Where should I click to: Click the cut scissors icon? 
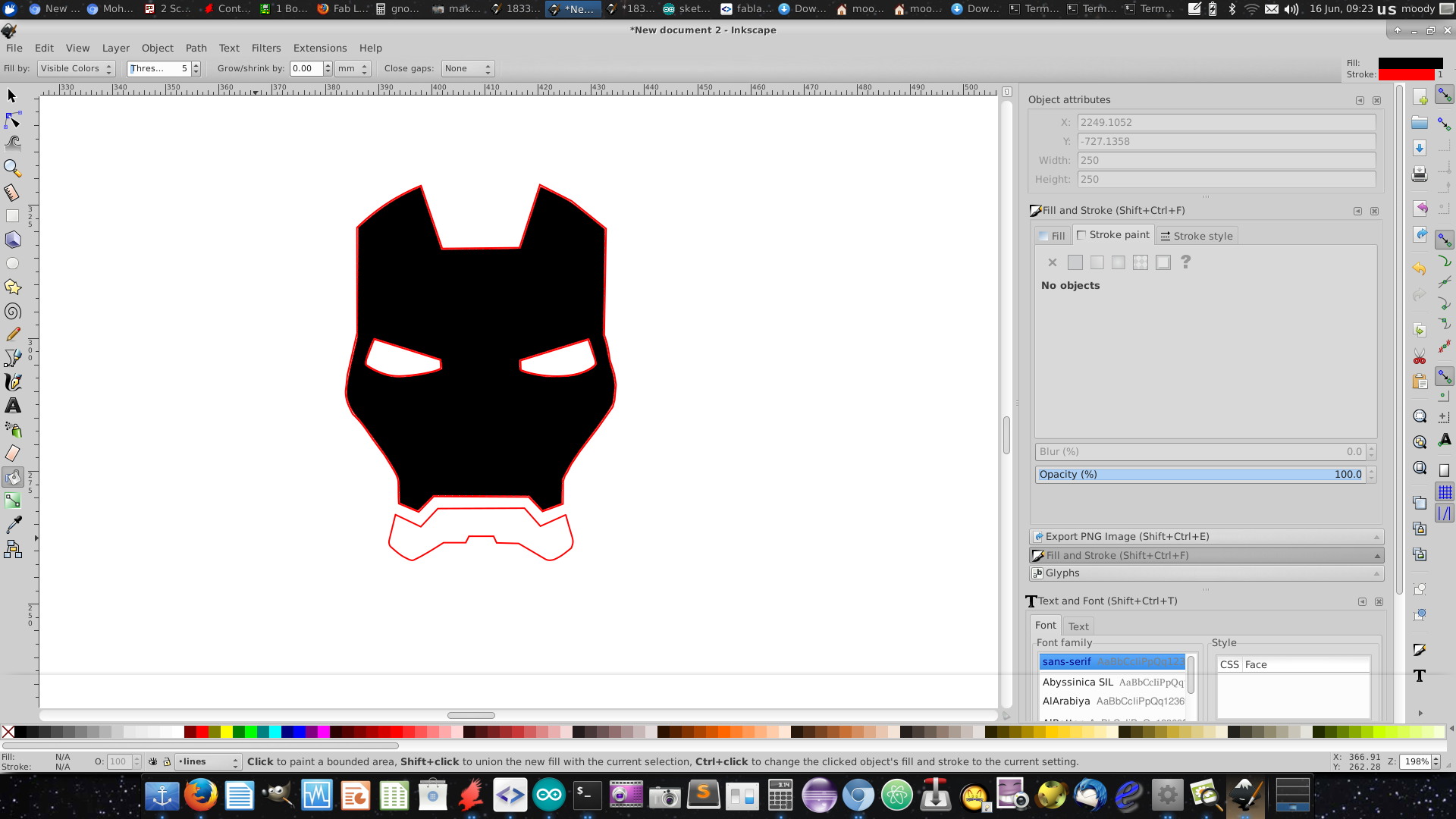click(x=1420, y=356)
